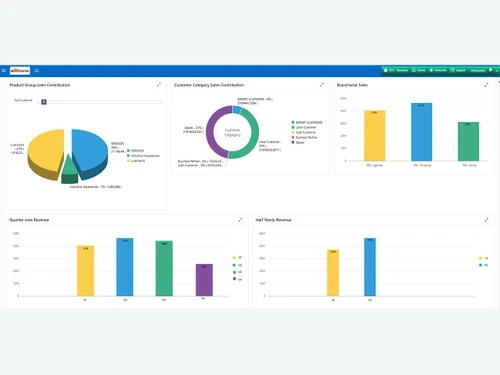
Task: Click the blue Q2 bar in Quarter wise Revenue
Action: pos(125,267)
